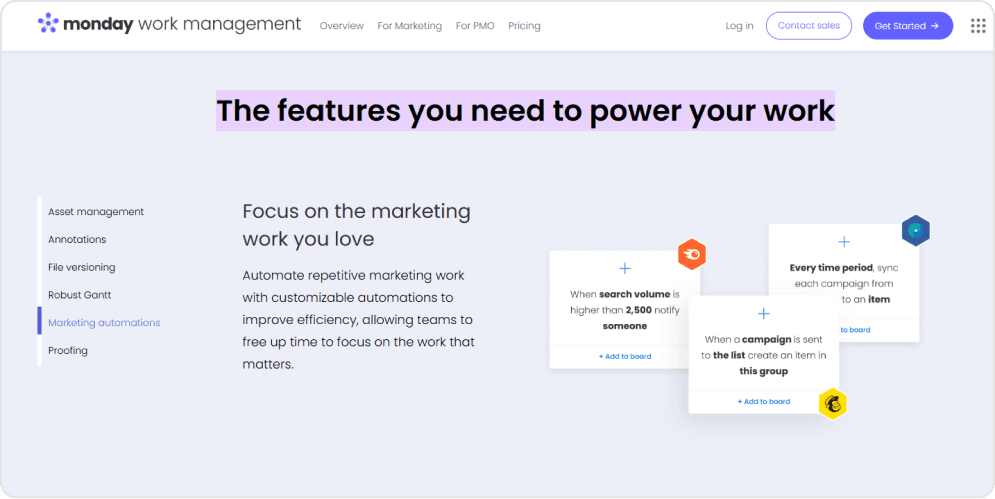Add the search volume automation to board
Screen dimensions: 995x499
tap(625, 356)
